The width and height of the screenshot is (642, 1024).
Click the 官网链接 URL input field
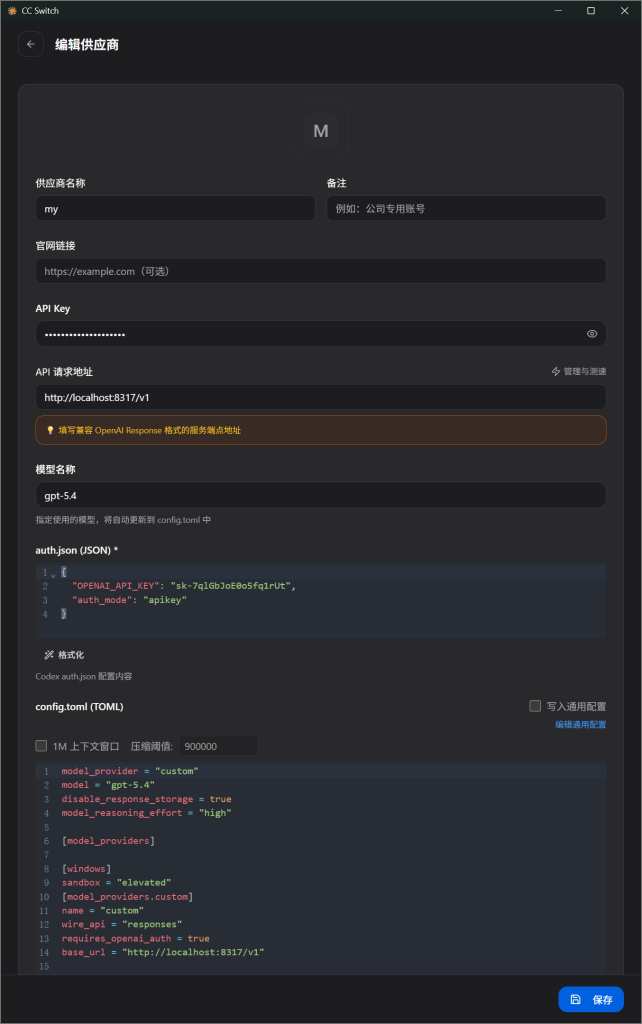click(x=321, y=271)
